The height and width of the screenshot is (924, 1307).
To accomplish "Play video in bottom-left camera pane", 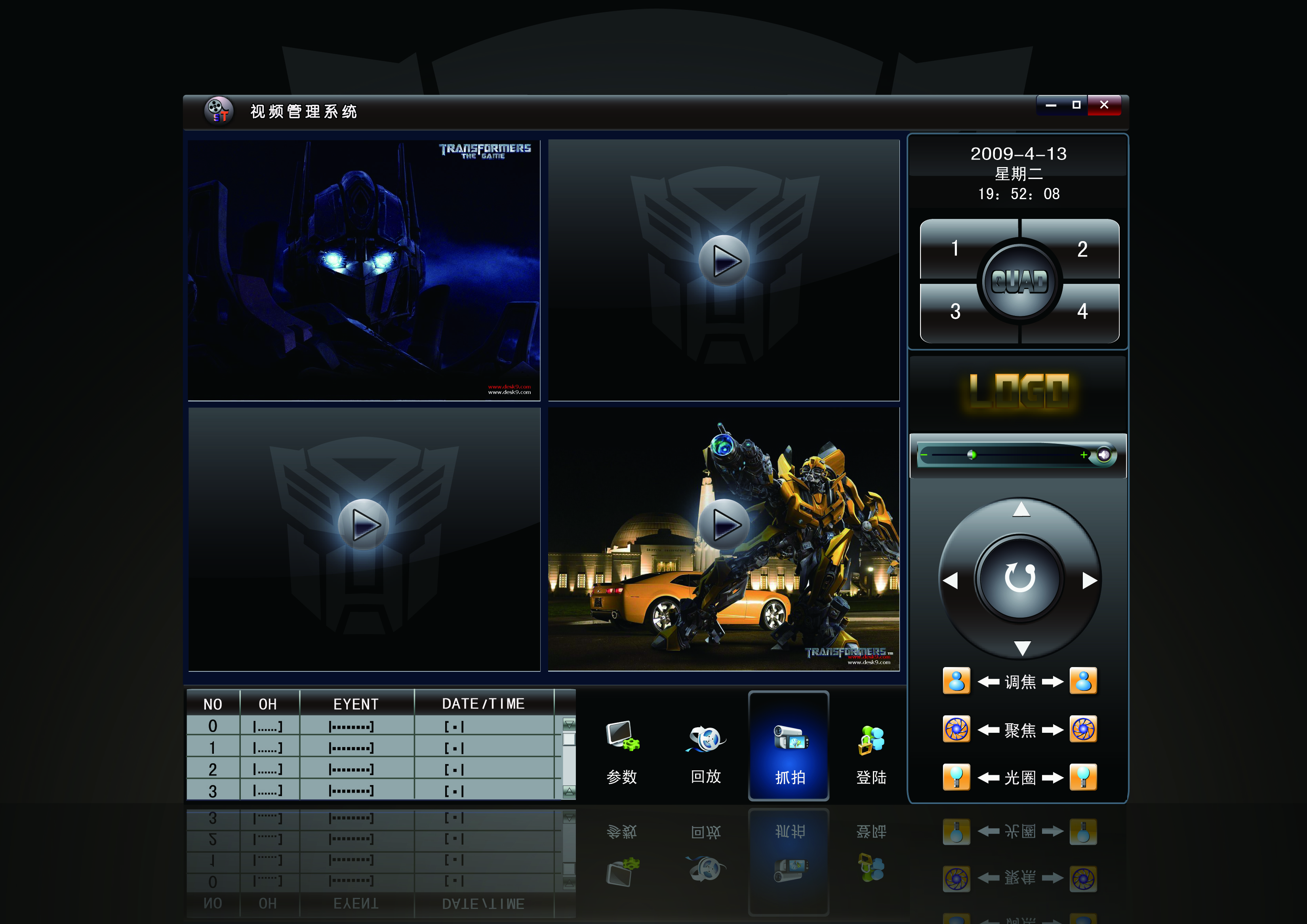I will 363,524.
